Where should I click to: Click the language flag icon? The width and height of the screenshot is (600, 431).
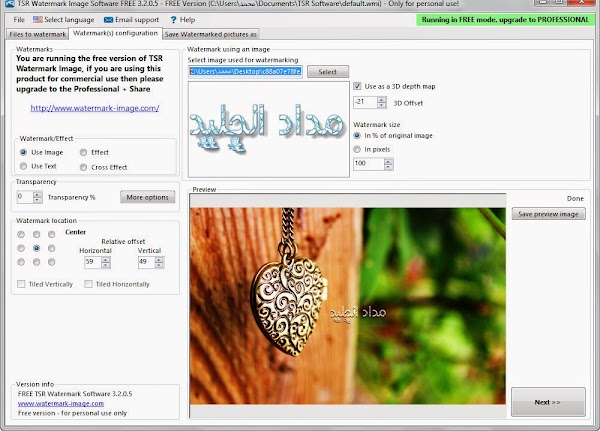38,20
